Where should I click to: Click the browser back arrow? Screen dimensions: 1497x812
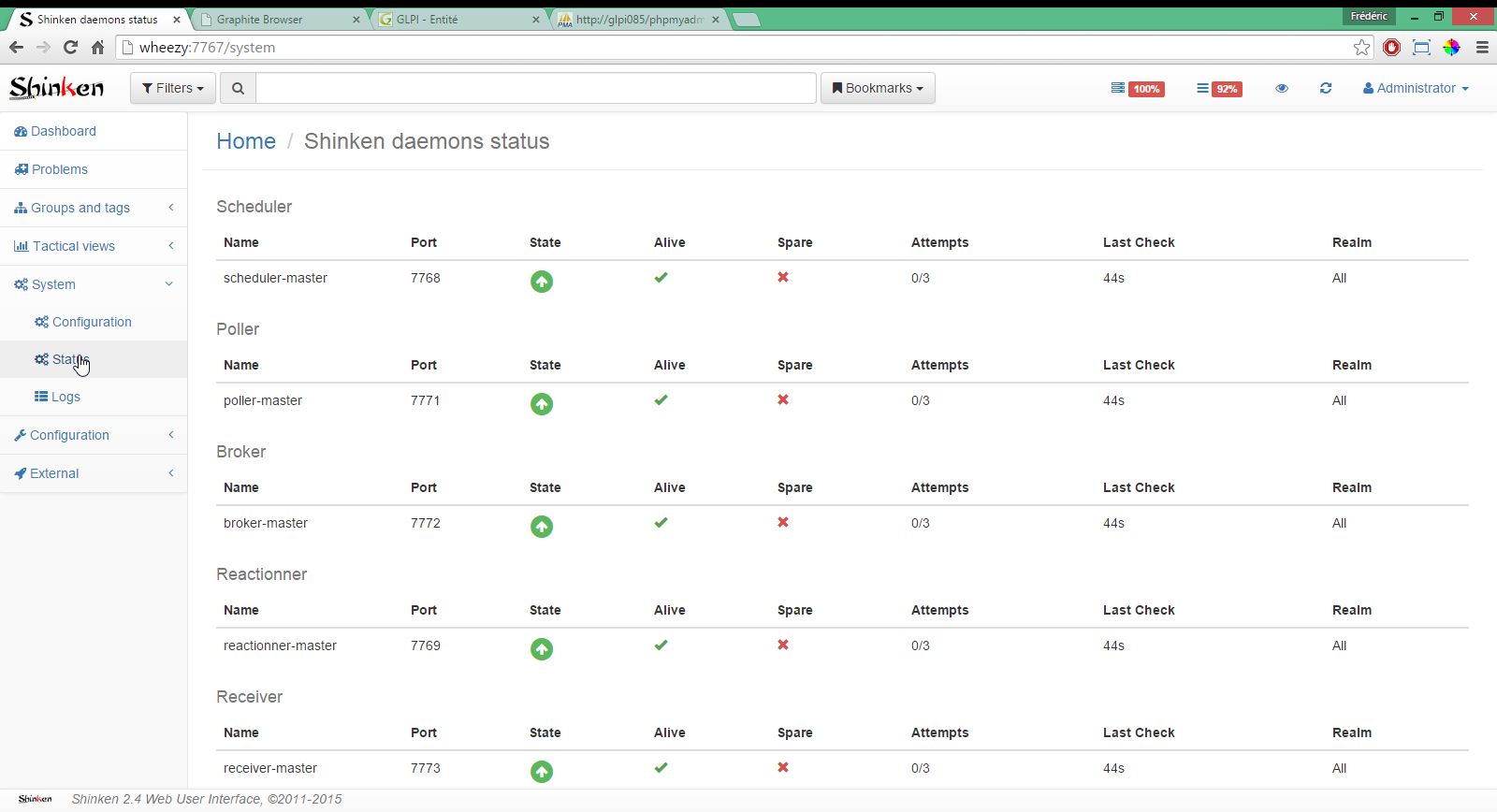tap(16, 47)
